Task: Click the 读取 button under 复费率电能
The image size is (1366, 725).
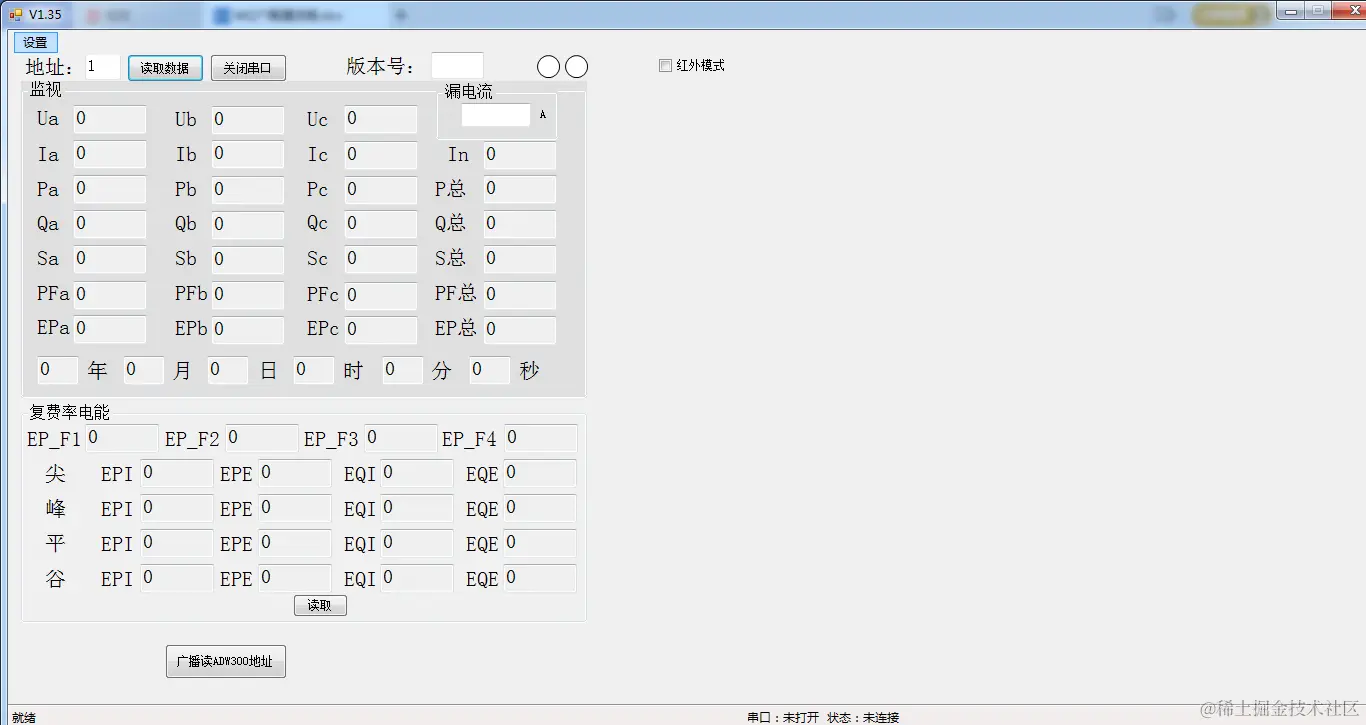Action: [x=320, y=605]
